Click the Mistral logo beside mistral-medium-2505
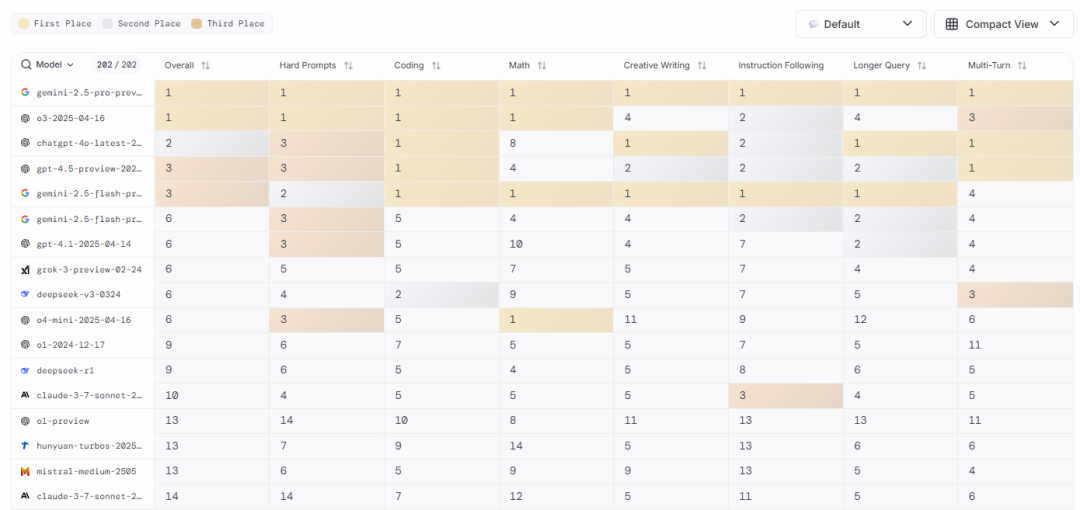 [x=25, y=470]
